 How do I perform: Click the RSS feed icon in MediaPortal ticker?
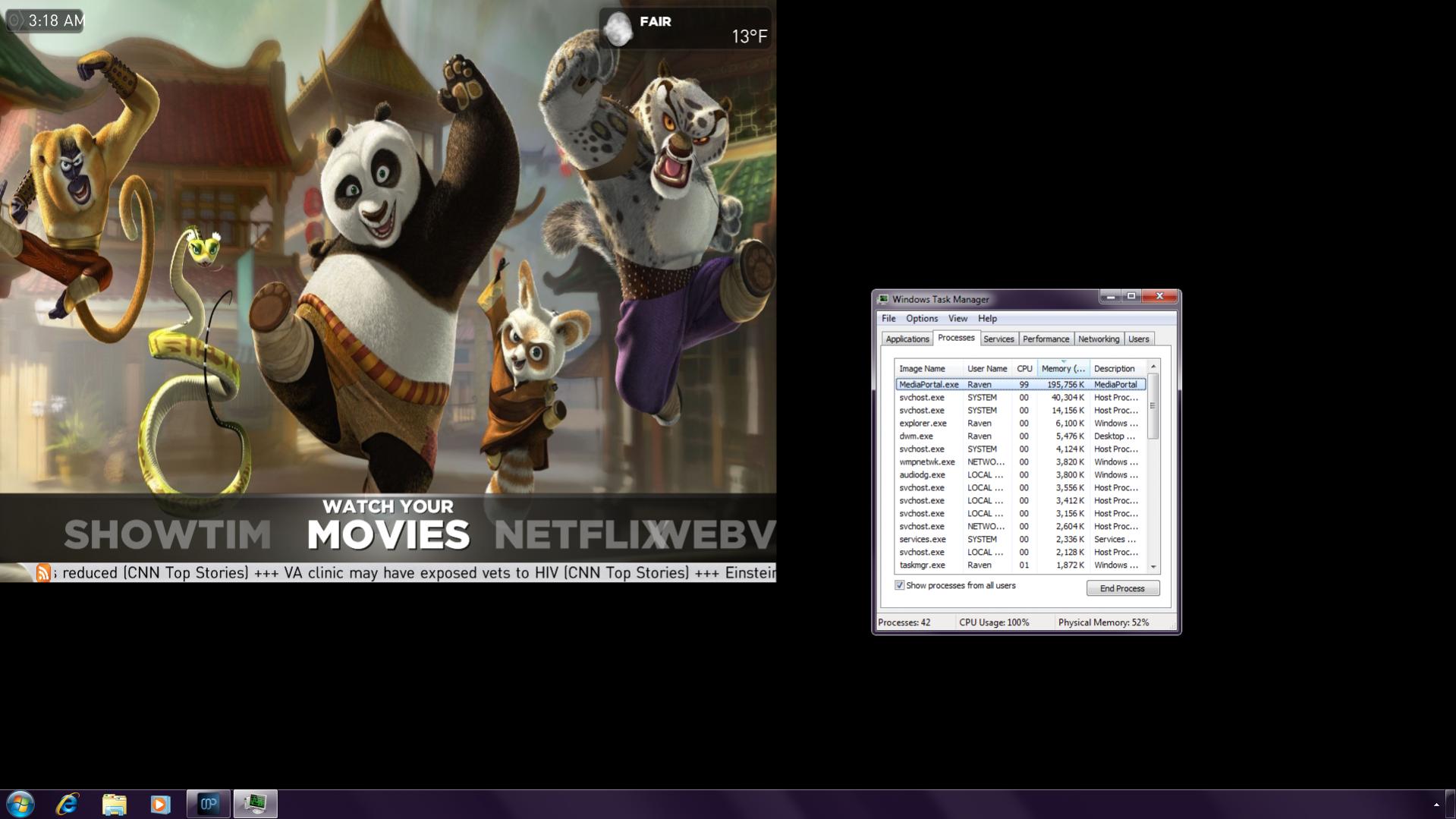click(43, 573)
